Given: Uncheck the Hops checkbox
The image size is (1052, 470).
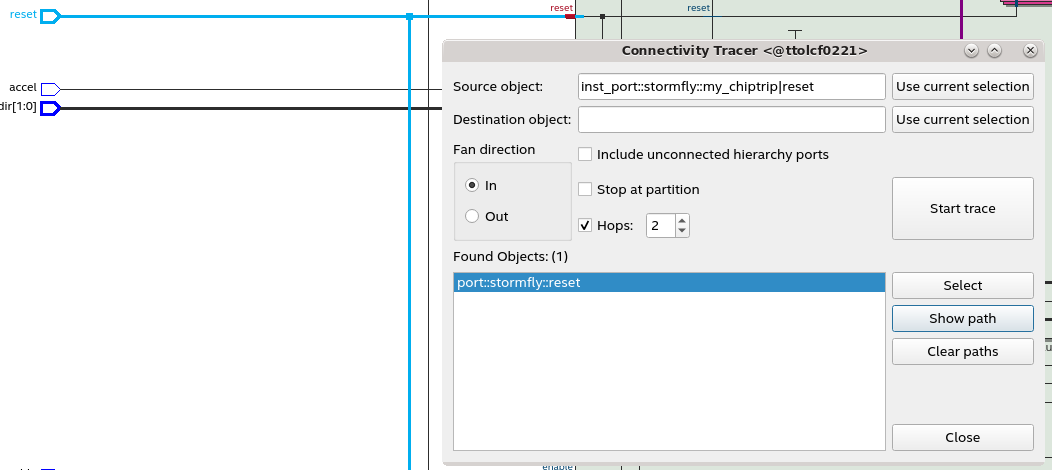Looking at the screenshot, I should point(585,225).
